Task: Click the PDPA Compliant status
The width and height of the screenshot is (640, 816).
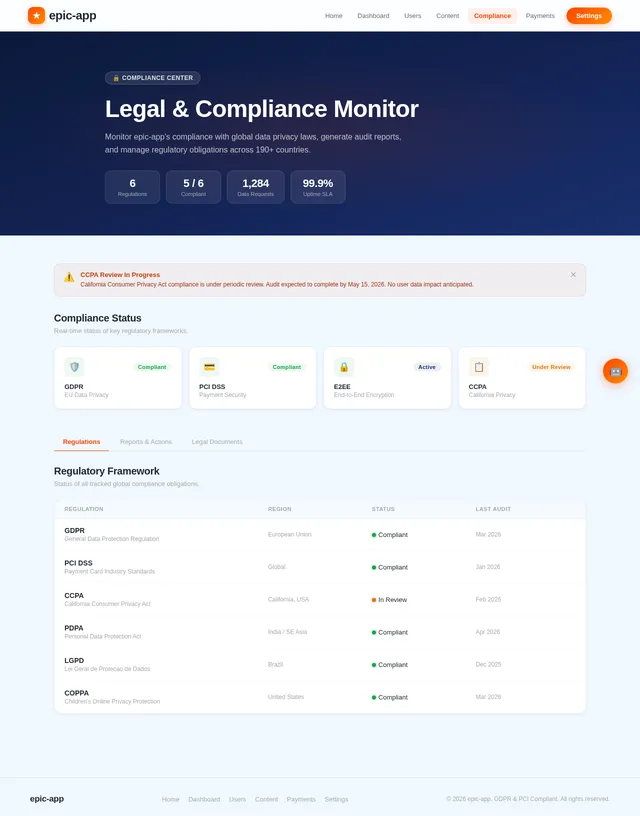Action: pos(390,632)
